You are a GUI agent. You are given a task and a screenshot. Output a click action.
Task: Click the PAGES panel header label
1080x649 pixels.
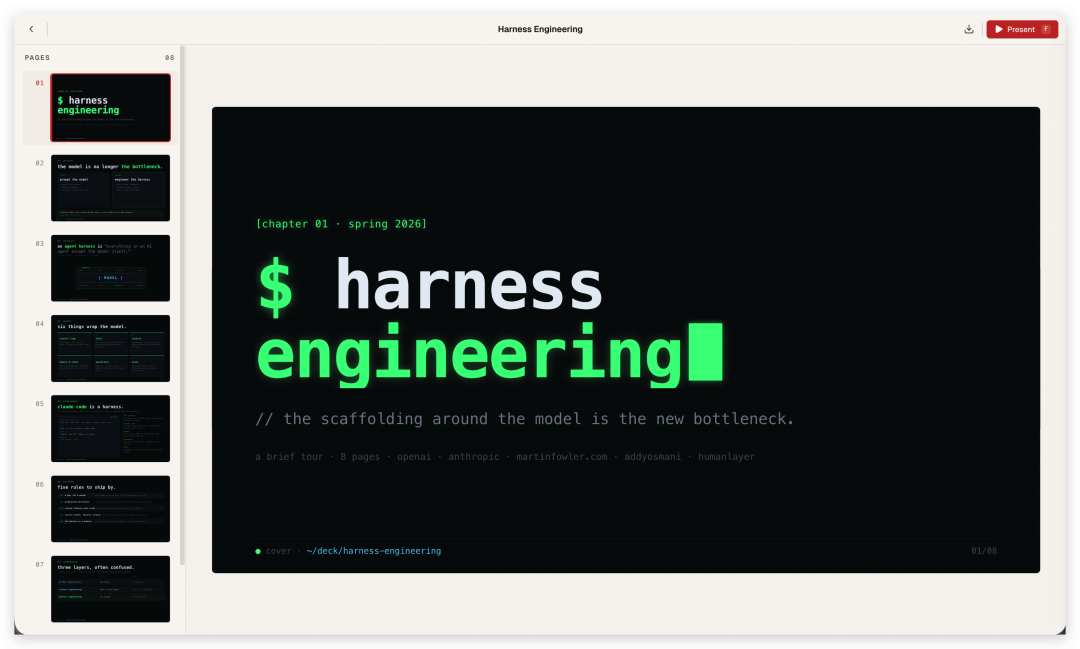[x=37, y=58]
